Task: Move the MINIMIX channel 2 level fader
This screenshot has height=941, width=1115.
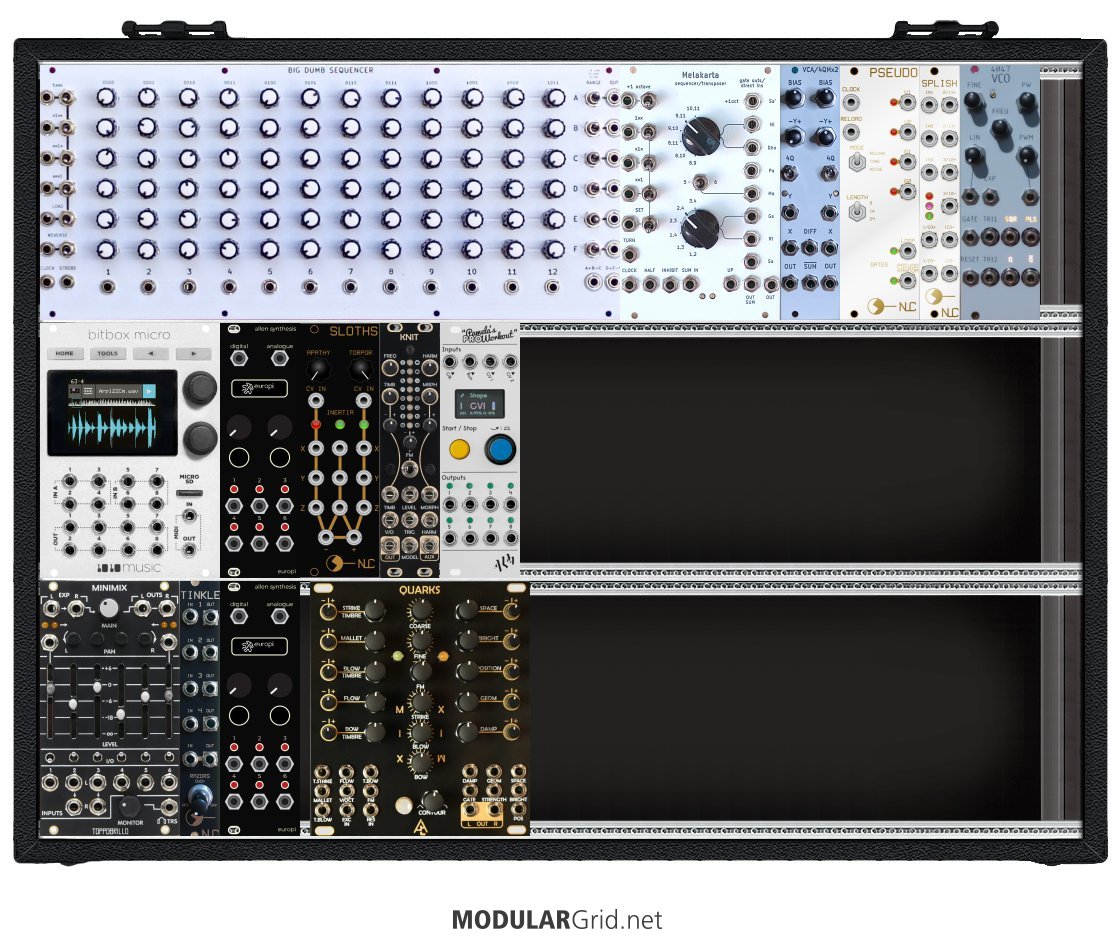Action: (73, 703)
